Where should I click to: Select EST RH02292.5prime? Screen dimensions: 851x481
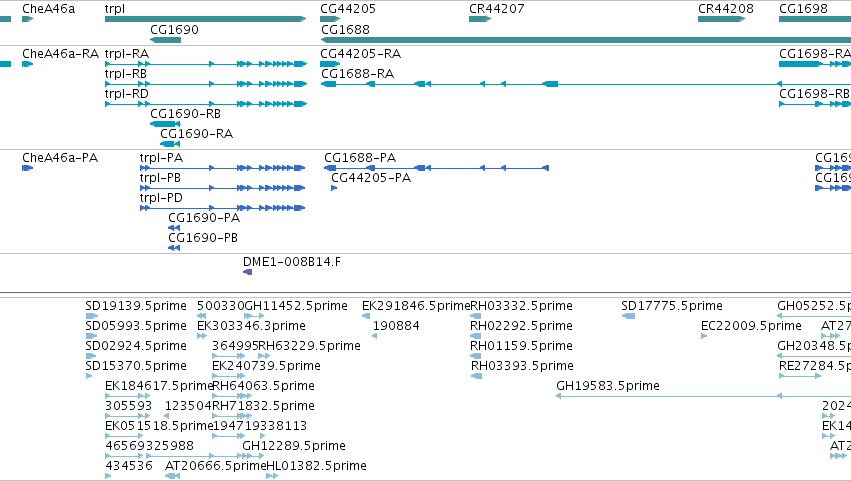click(x=521, y=326)
